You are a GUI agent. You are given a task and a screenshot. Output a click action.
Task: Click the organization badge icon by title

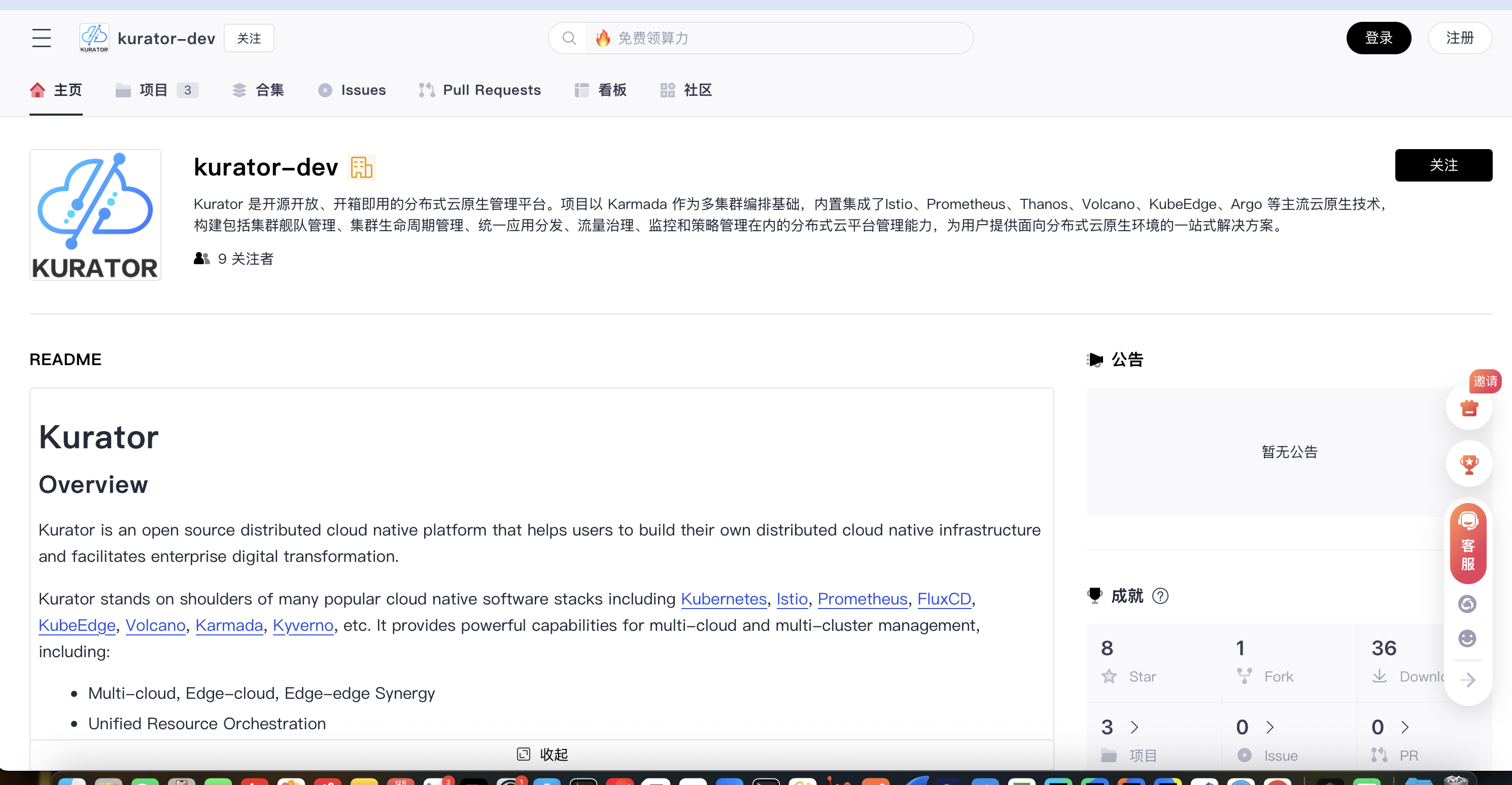point(362,167)
